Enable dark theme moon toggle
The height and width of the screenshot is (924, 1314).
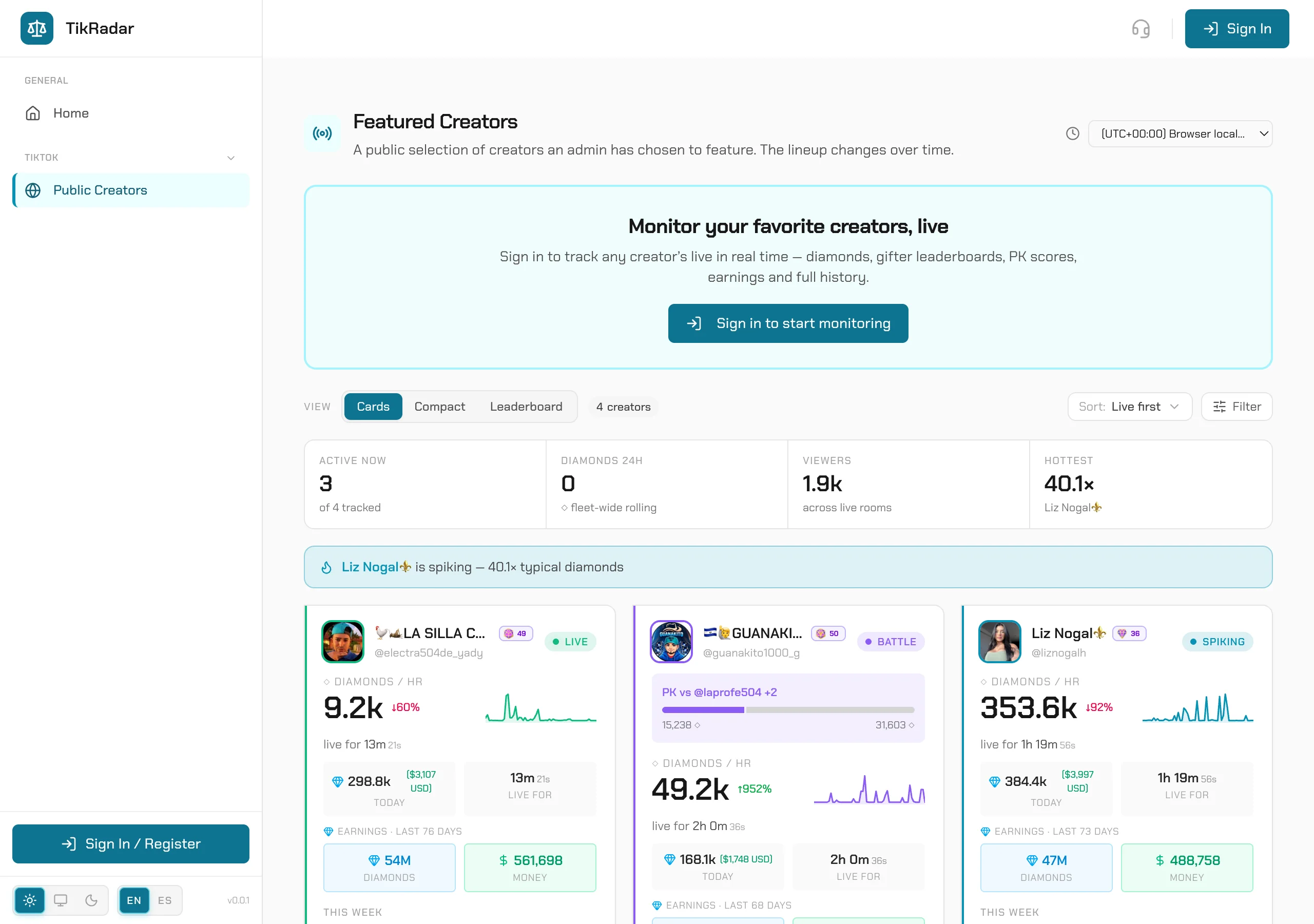click(x=91, y=900)
